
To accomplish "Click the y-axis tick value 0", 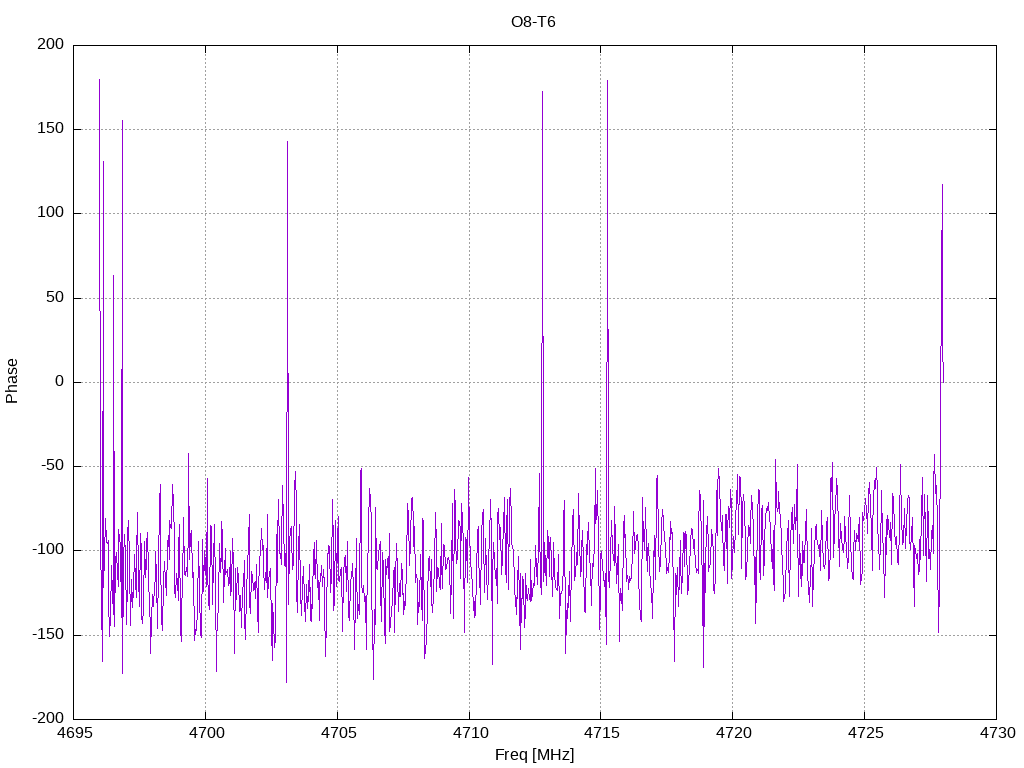I will pos(59,382).
